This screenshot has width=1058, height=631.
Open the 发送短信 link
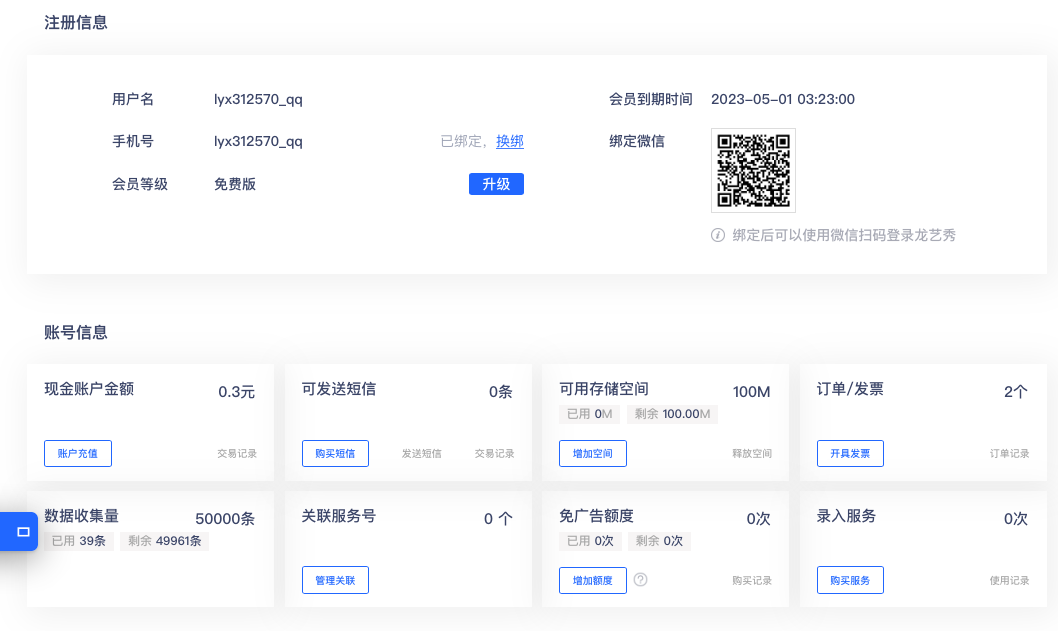(x=422, y=454)
